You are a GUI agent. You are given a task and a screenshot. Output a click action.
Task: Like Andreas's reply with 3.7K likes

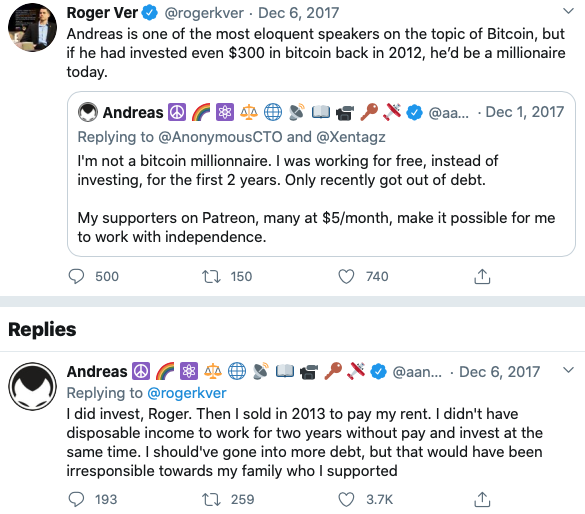click(346, 499)
